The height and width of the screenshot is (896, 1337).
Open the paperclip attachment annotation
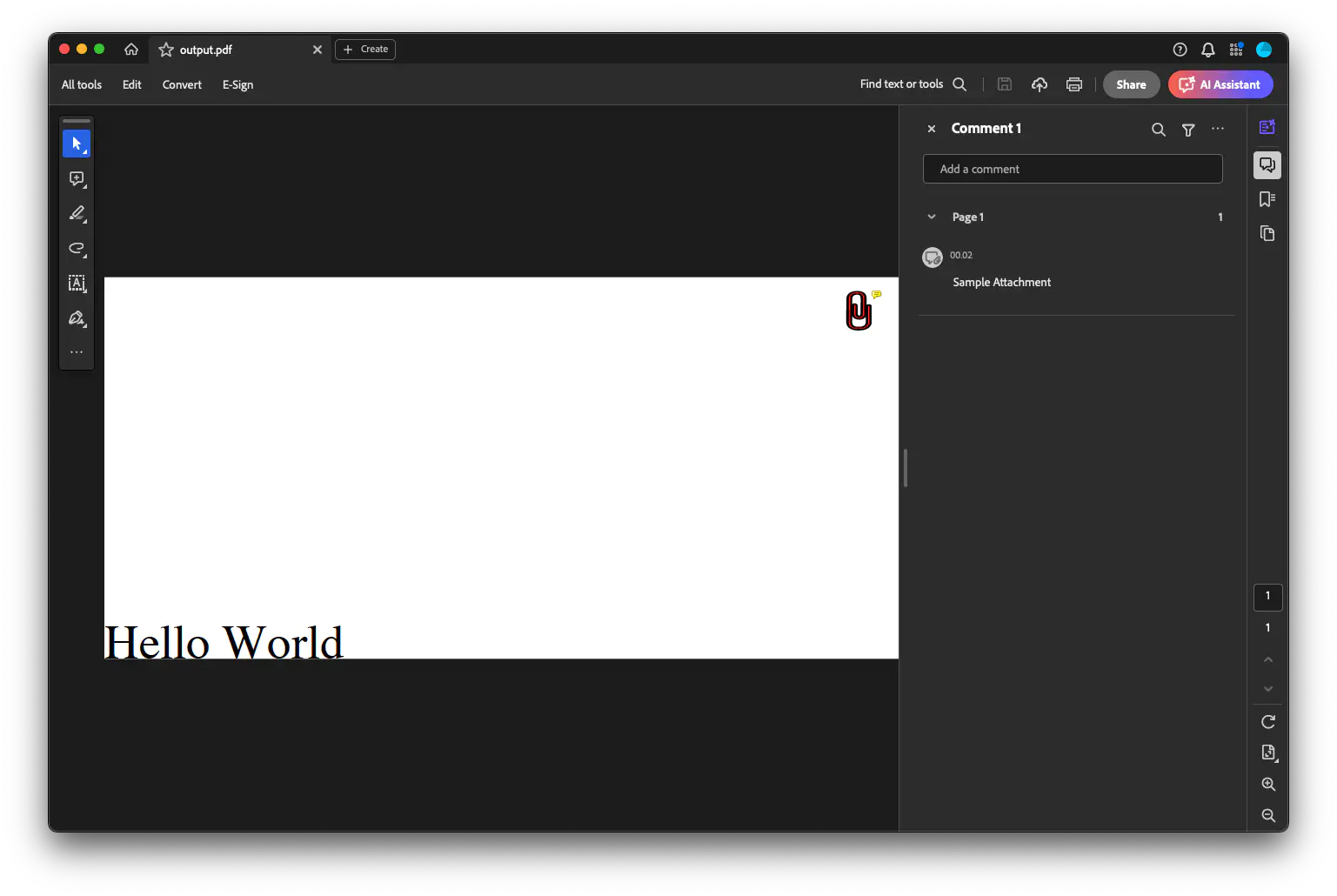(859, 311)
